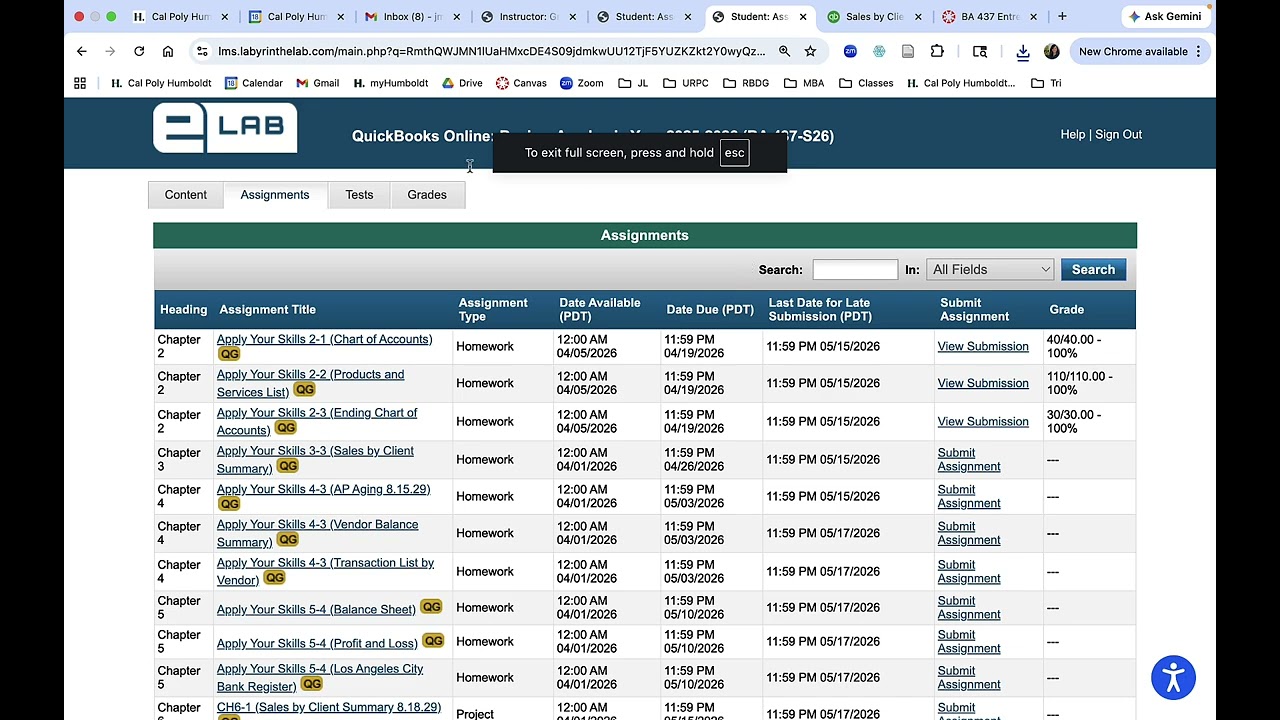The height and width of the screenshot is (720, 1280).
Task: Click the Ask Gemini button
Action: (1165, 16)
